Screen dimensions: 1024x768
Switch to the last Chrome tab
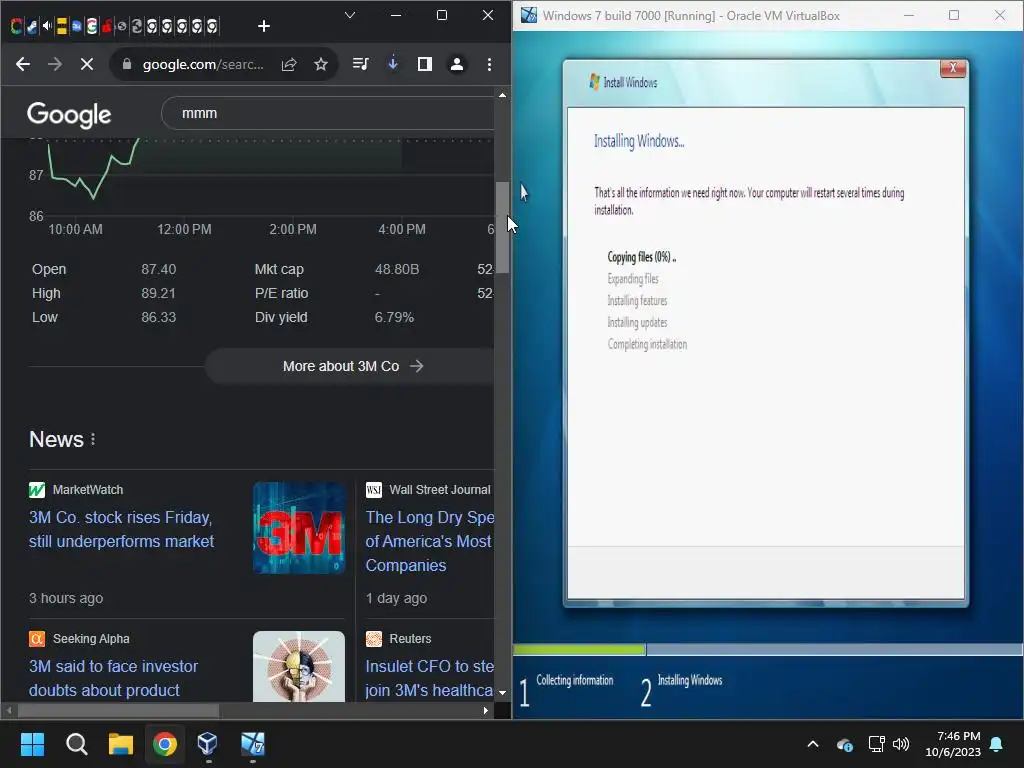click(x=212, y=26)
